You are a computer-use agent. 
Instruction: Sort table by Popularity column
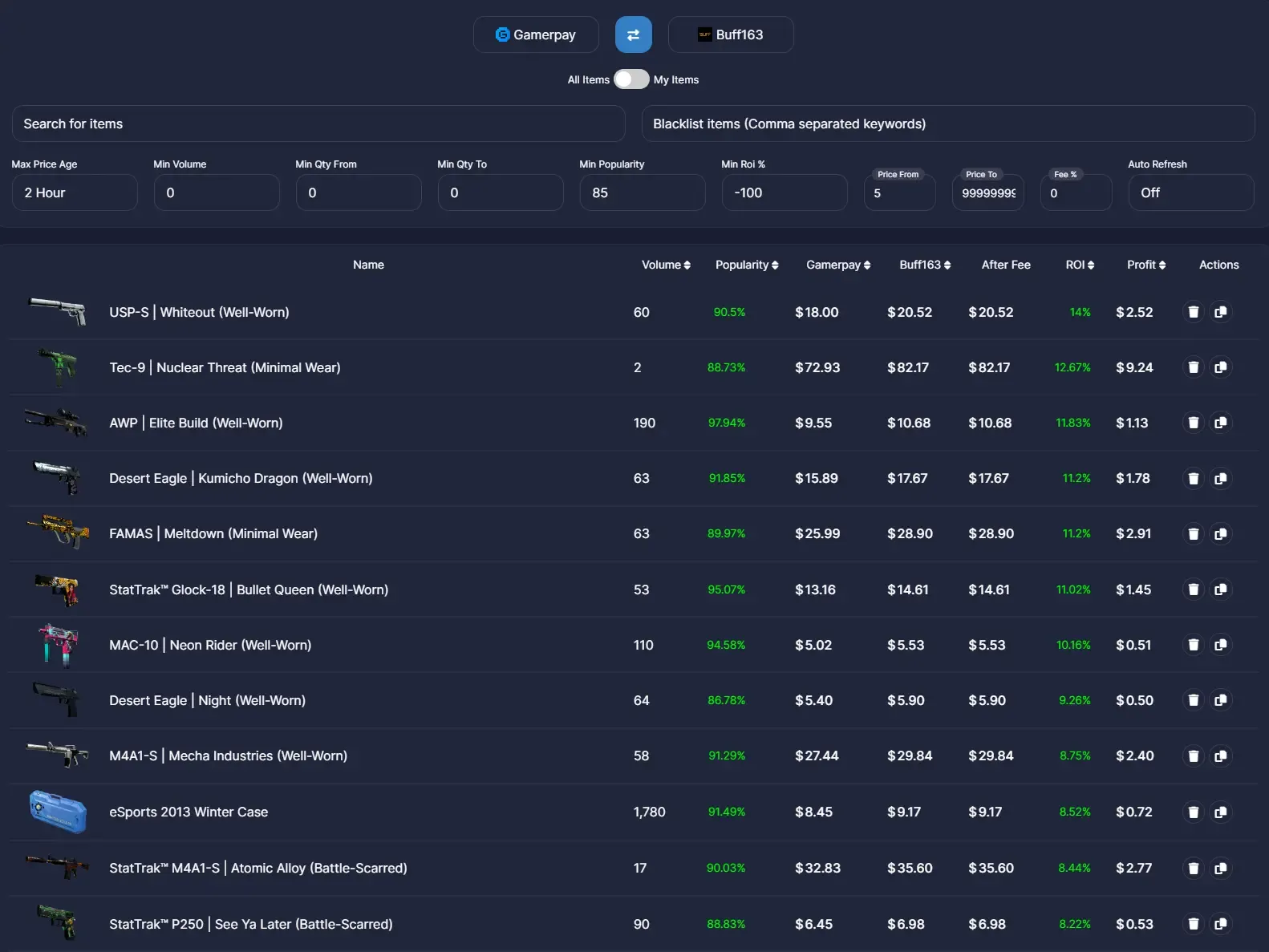[747, 265]
